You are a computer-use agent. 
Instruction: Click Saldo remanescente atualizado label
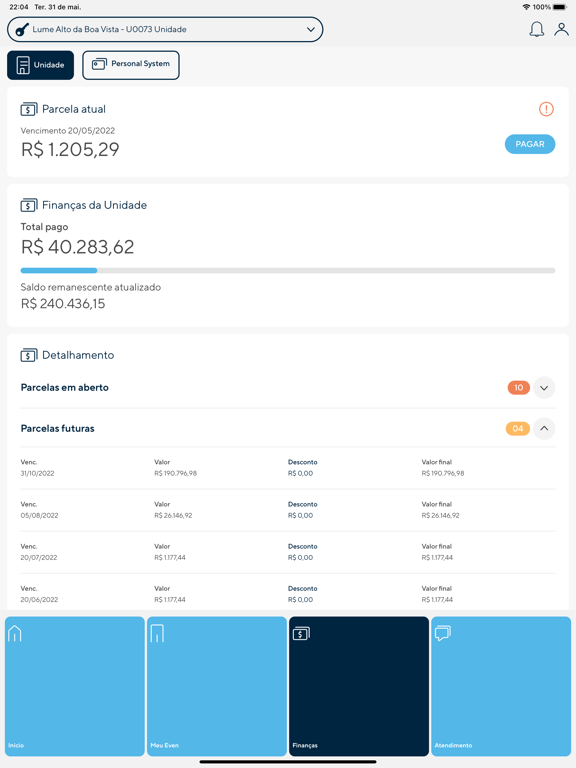(x=91, y=288)
